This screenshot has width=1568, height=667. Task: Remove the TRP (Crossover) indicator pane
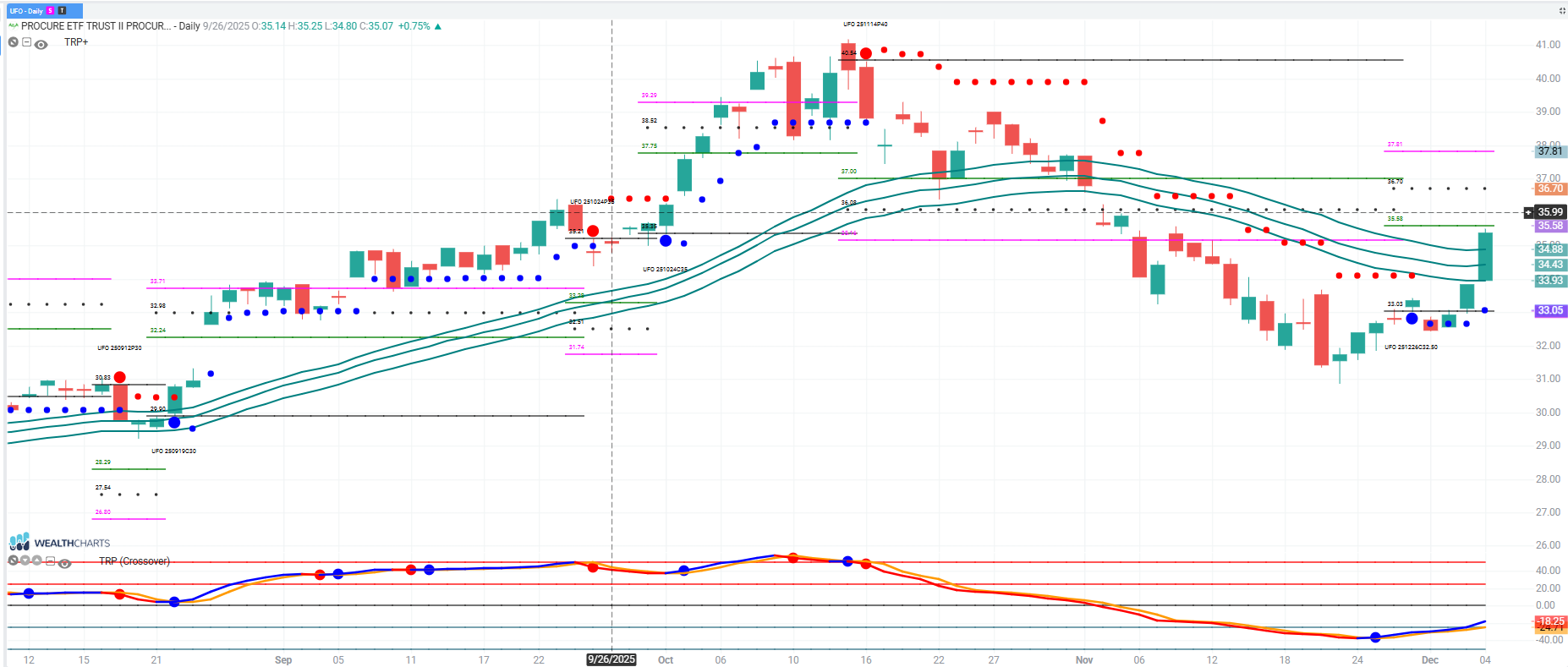pos(13,560)
